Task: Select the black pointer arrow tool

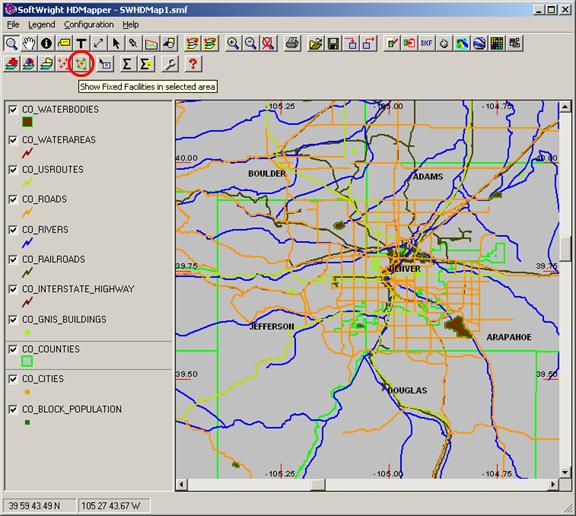Action: pyautogui.click(x=116, y=44)
